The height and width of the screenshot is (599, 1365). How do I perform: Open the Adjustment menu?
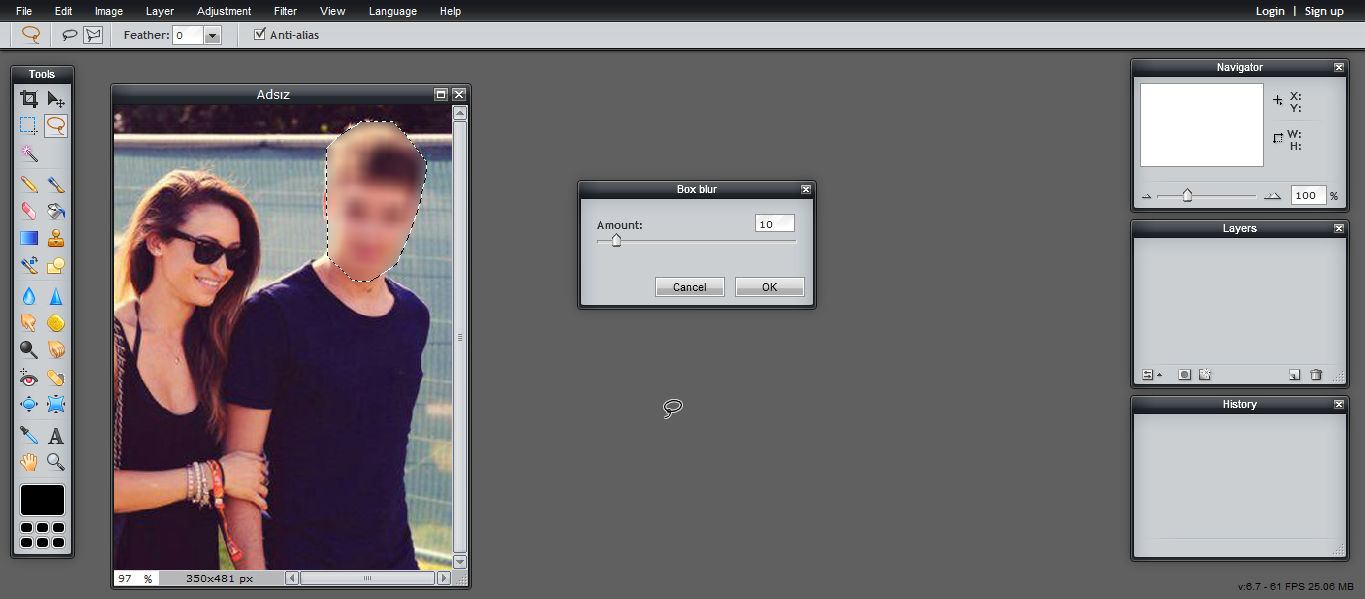[x=223, y=11]
